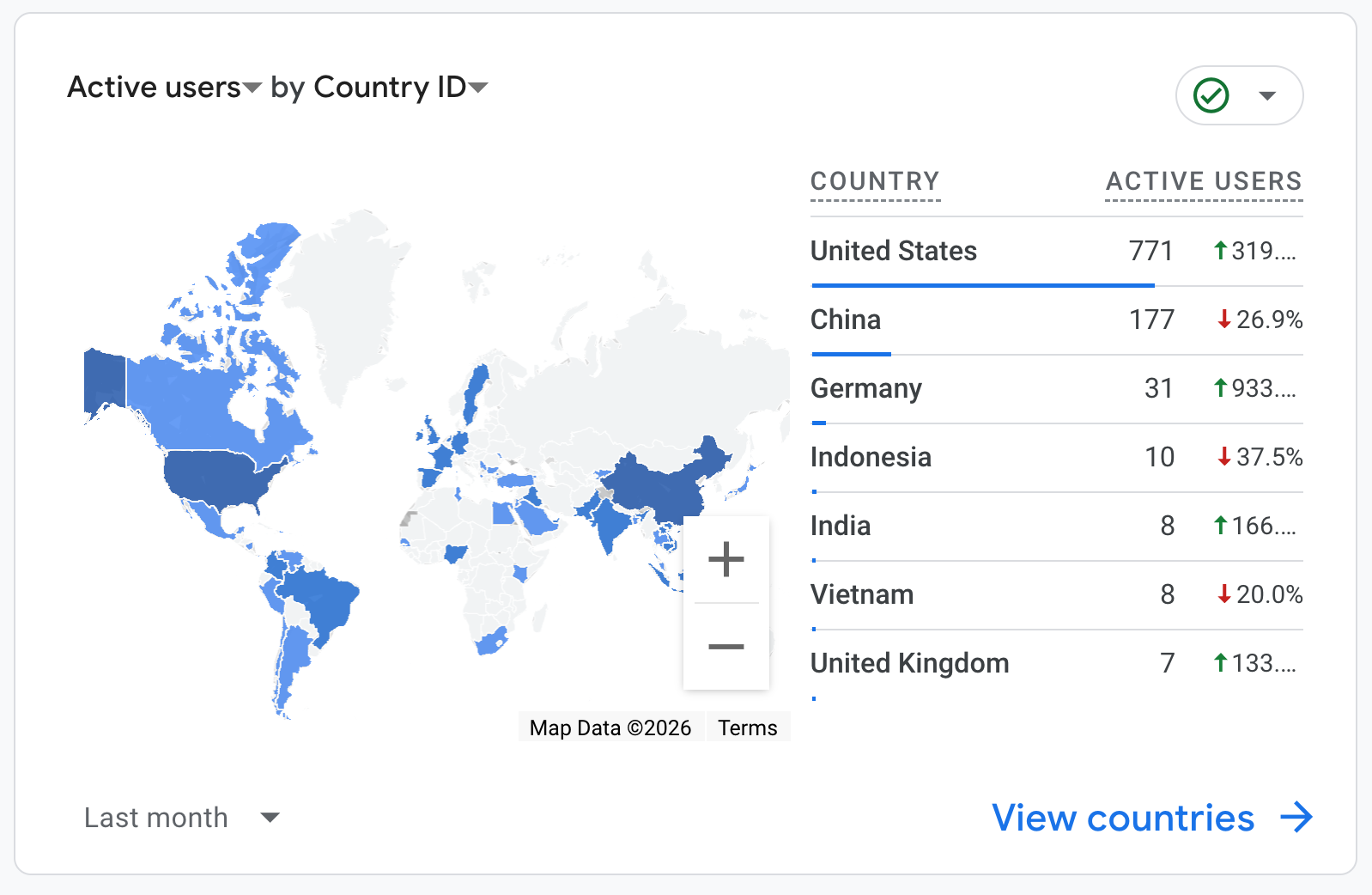1372x895 pixels.
Task: Click the arrow icon beside View countries
Action: pos(1296,818)
